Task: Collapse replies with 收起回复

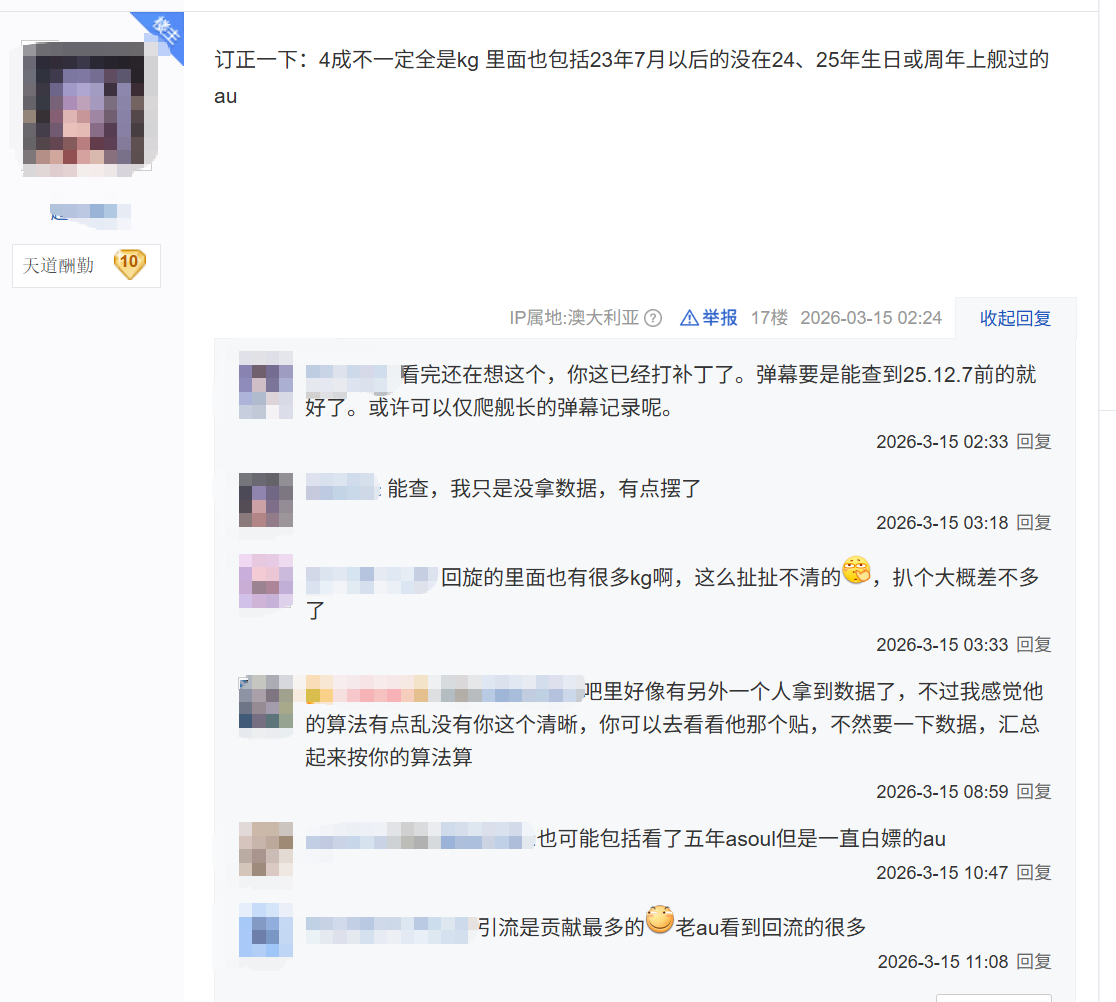Action: (1016, 318)
